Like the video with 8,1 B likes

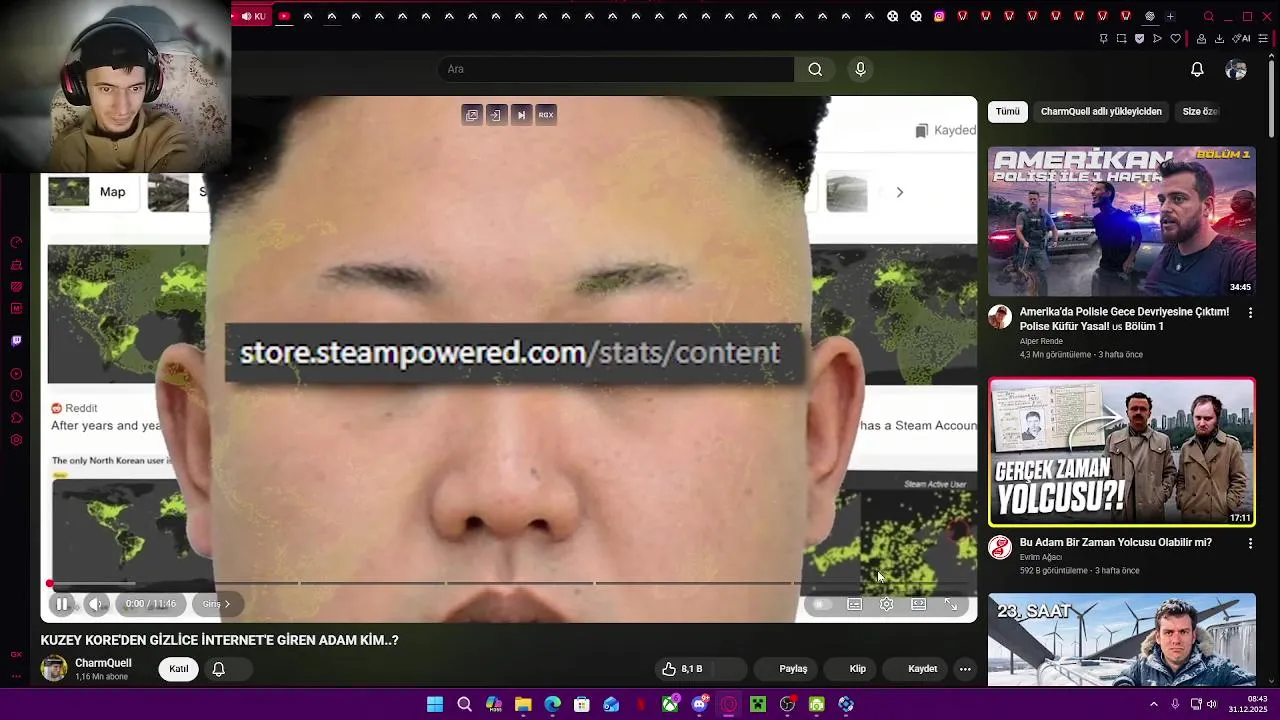click(x=684, y=669)
